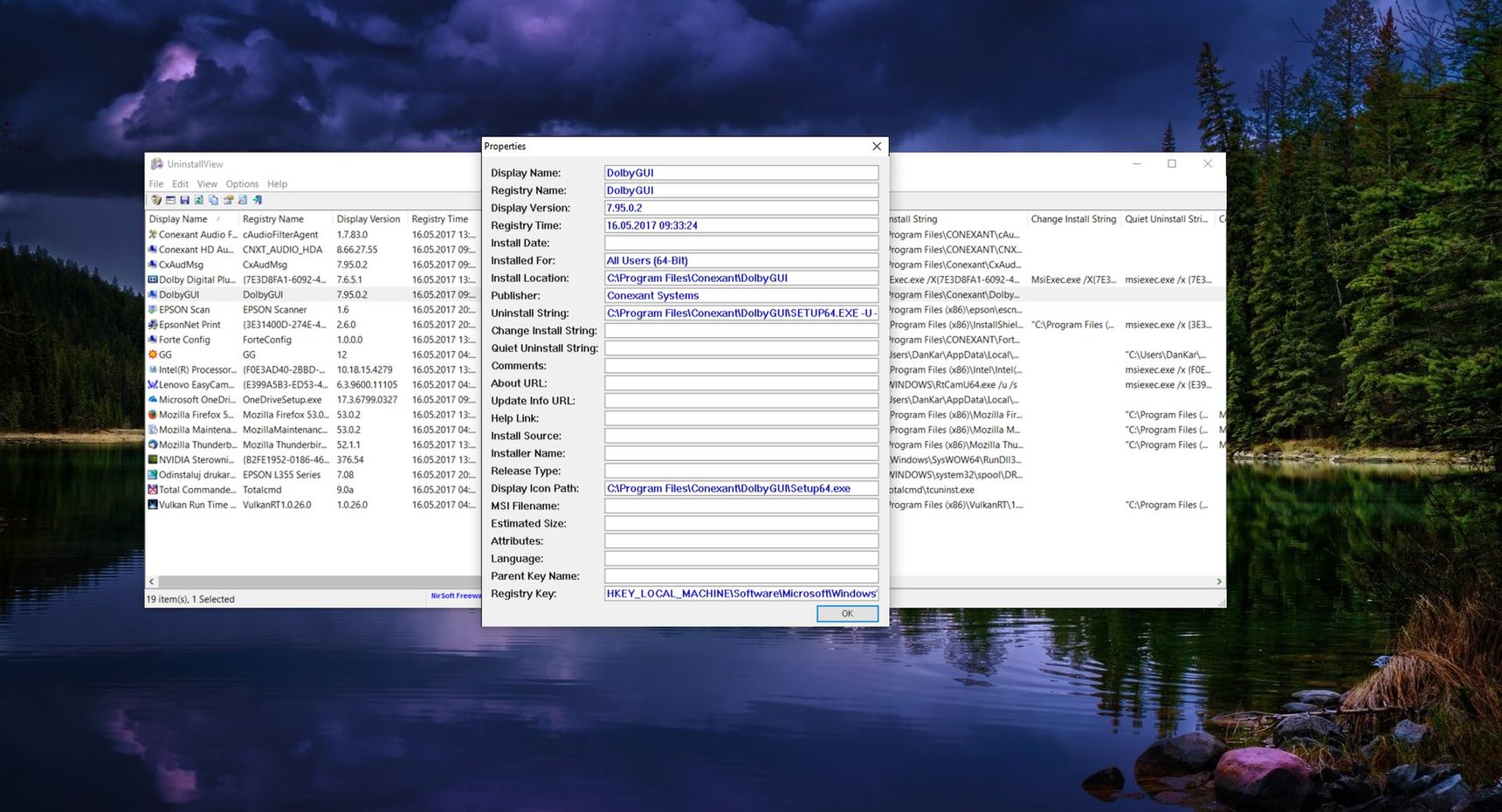
Task: Click the GG app row icon
Action: pyautogui.click(x=153, y=354)
